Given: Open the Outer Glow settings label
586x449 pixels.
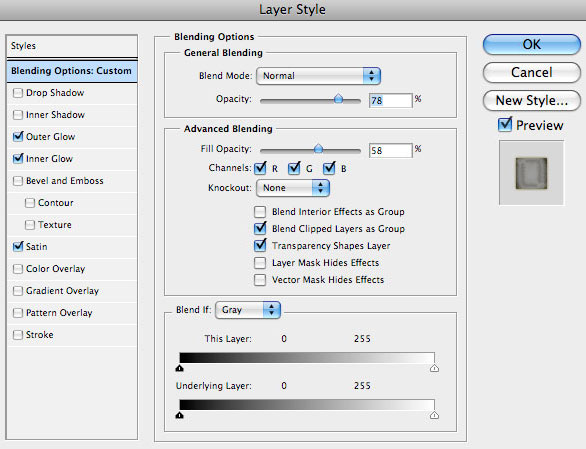Looking at the screenshot, I should 50,137.
